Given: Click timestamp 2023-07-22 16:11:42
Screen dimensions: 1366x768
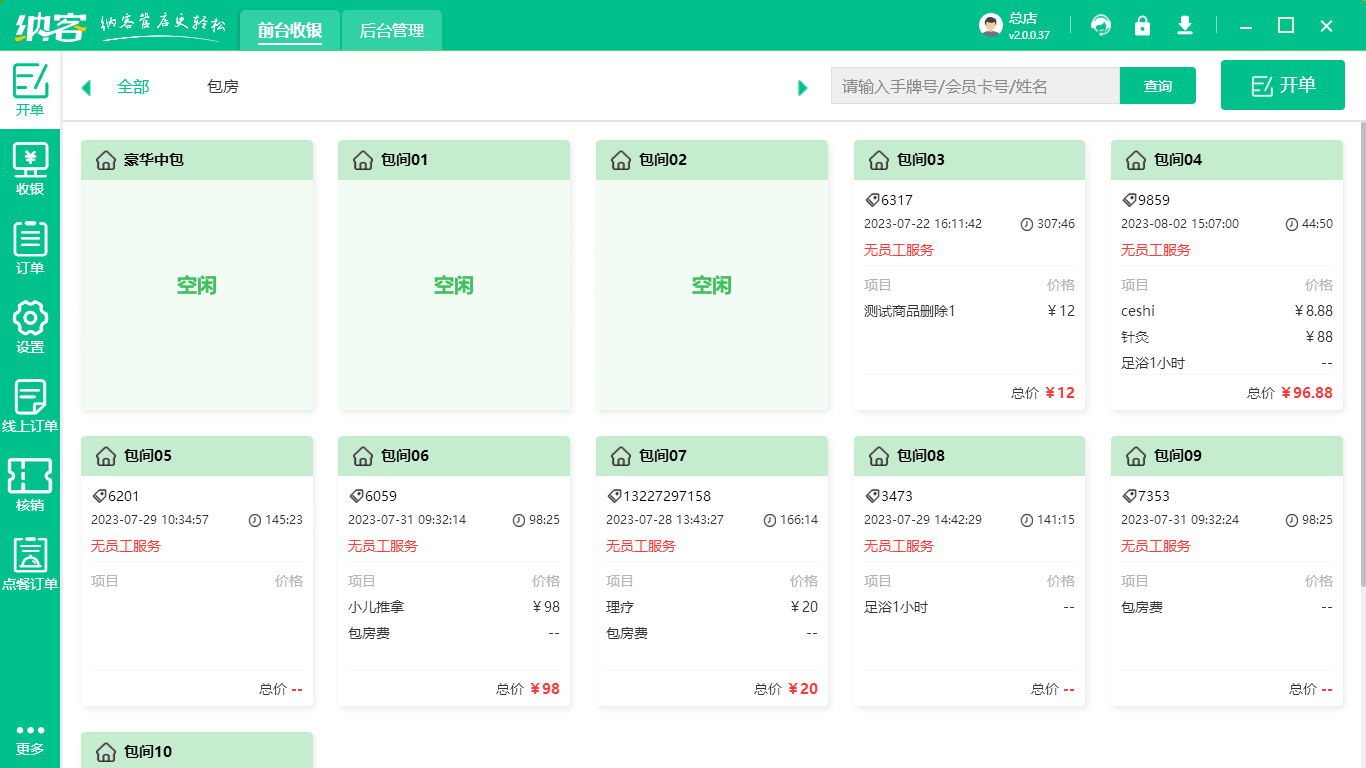Looking at the screenshot, I should (x=923, y=224).
